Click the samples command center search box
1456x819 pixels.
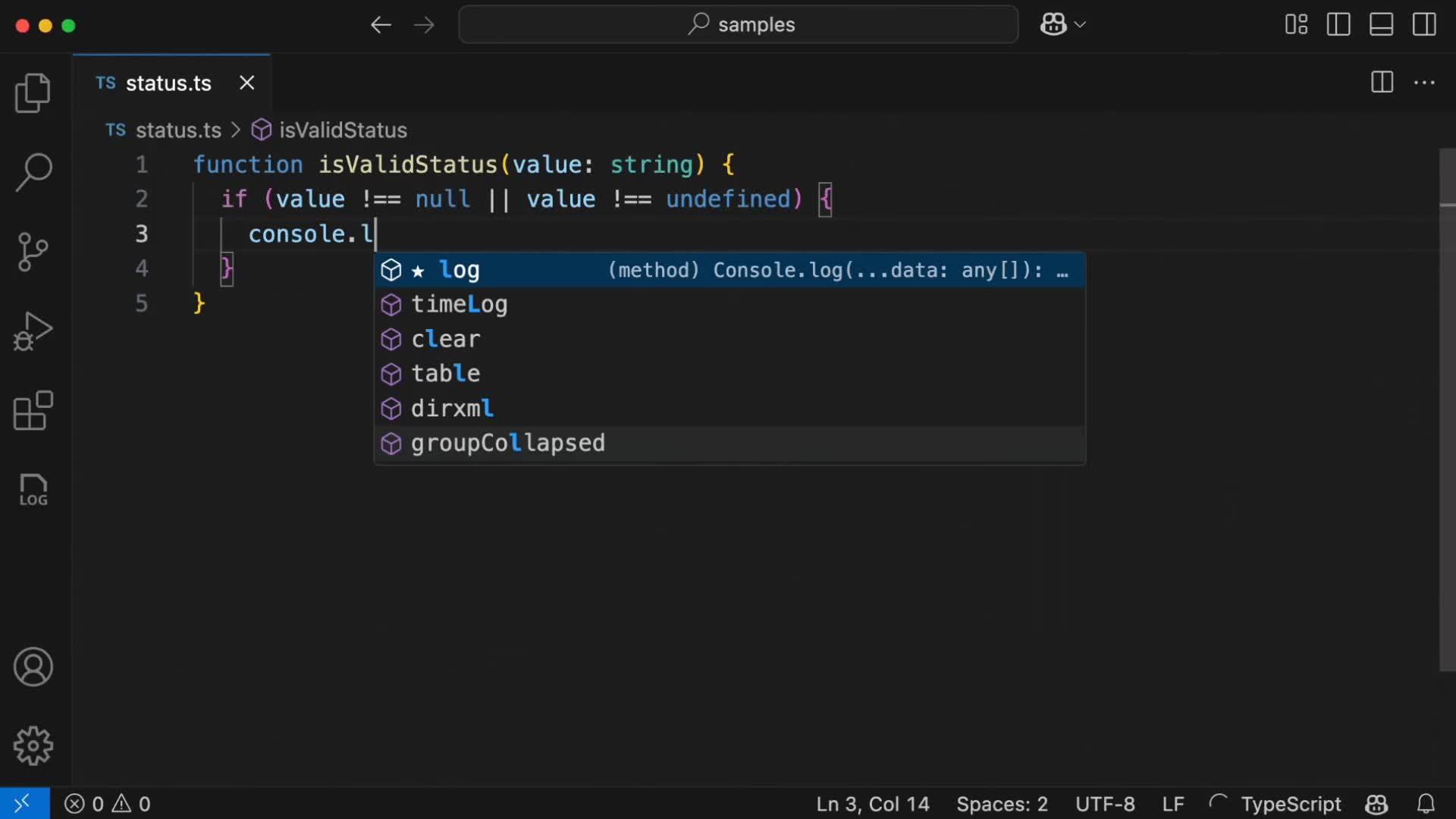point(739,25)
